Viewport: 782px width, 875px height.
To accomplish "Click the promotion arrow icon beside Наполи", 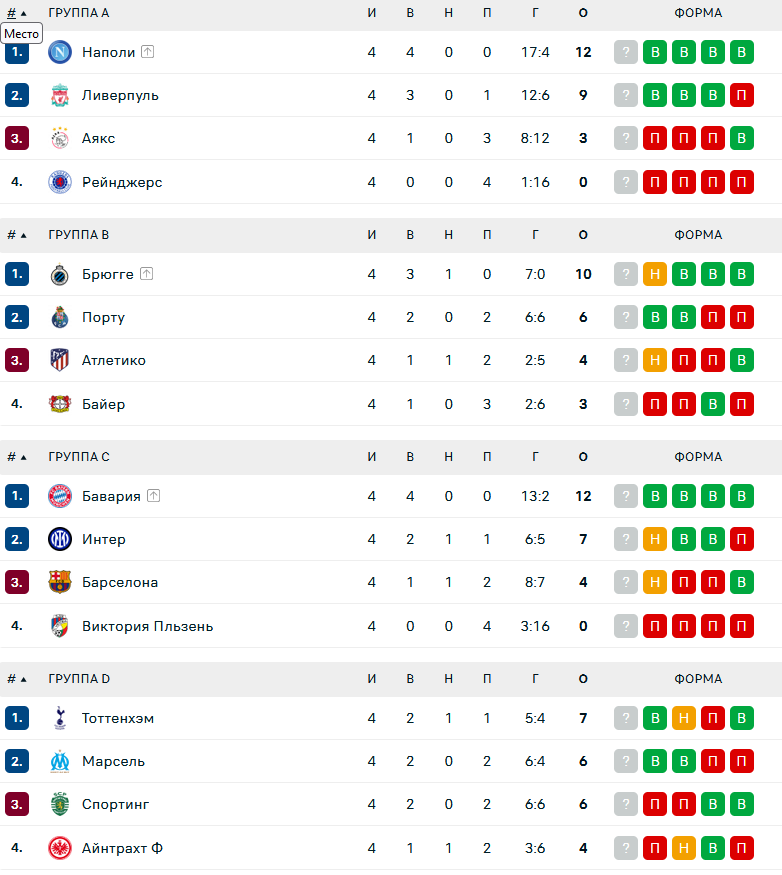I will (x=148, y=52).
